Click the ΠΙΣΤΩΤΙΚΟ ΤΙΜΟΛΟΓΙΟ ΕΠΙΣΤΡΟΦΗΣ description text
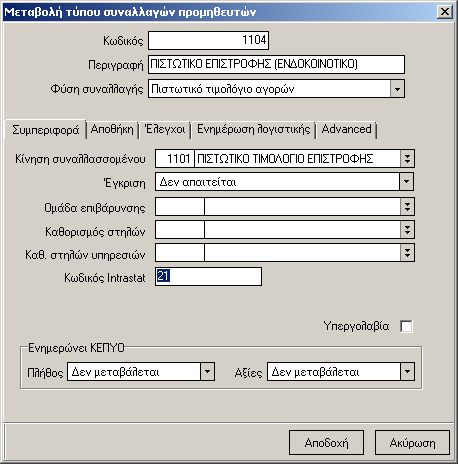This screenshot has height=464, width=458. (285, 159)
